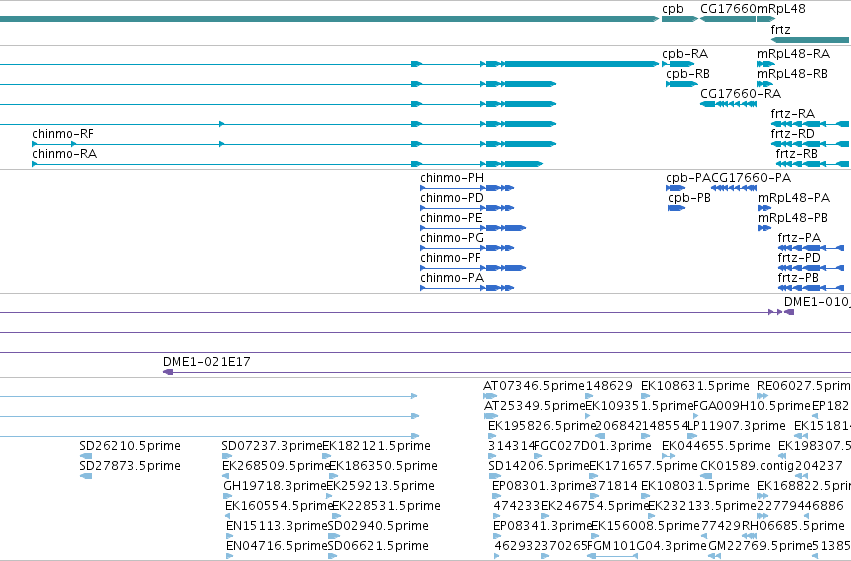Click the EK044655.5prime EST label
Image resolution: width=851 pixels, height=561 pixels.
(x=716, y=446)
